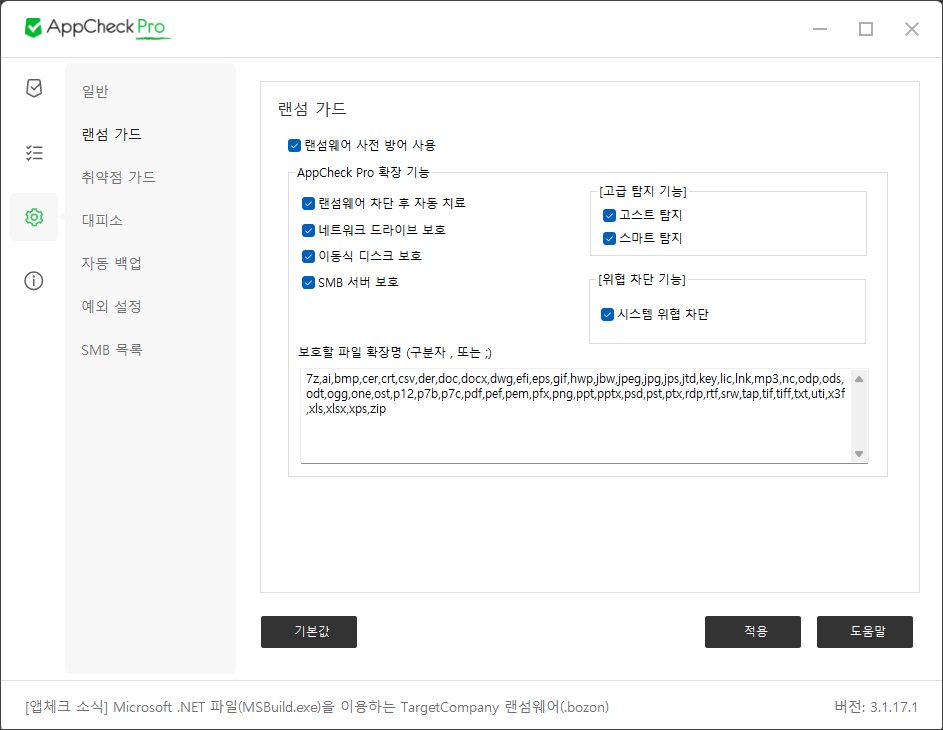Open the shield protection status icon

coord(34,88)
